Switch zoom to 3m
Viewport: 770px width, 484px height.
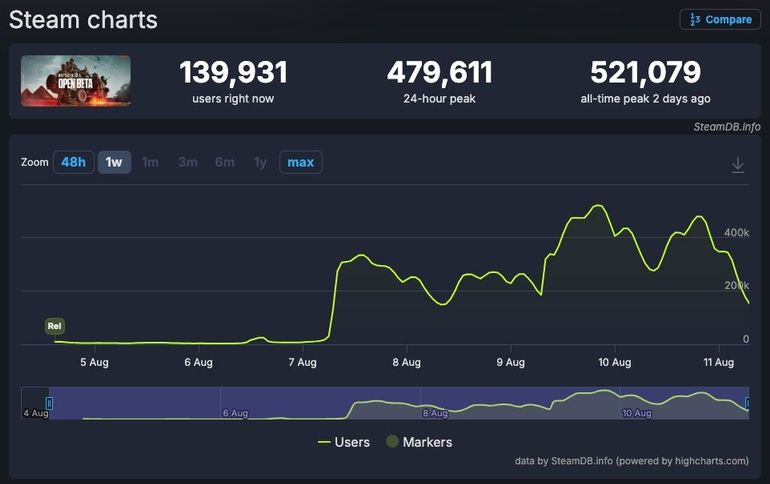coord(187,162)
